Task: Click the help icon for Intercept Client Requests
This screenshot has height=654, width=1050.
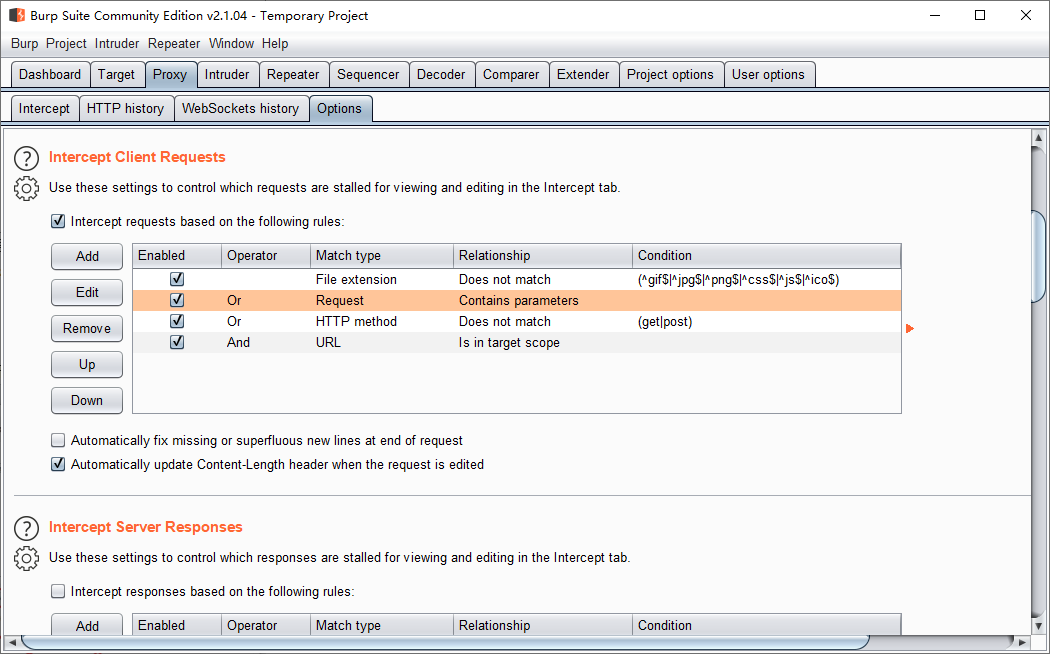Action: (x=26, y=159)
